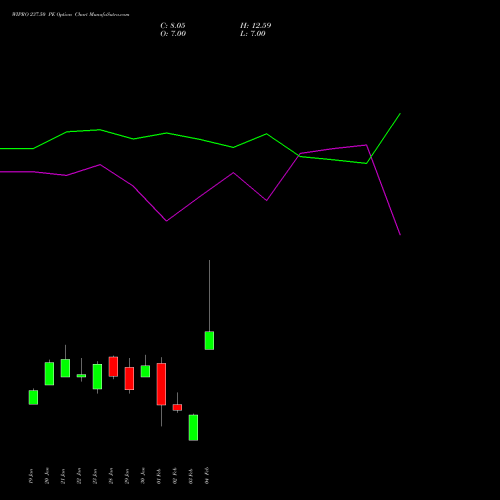
Task: Click the tall red candle above 01 Feb
Action: coord(161,384)
